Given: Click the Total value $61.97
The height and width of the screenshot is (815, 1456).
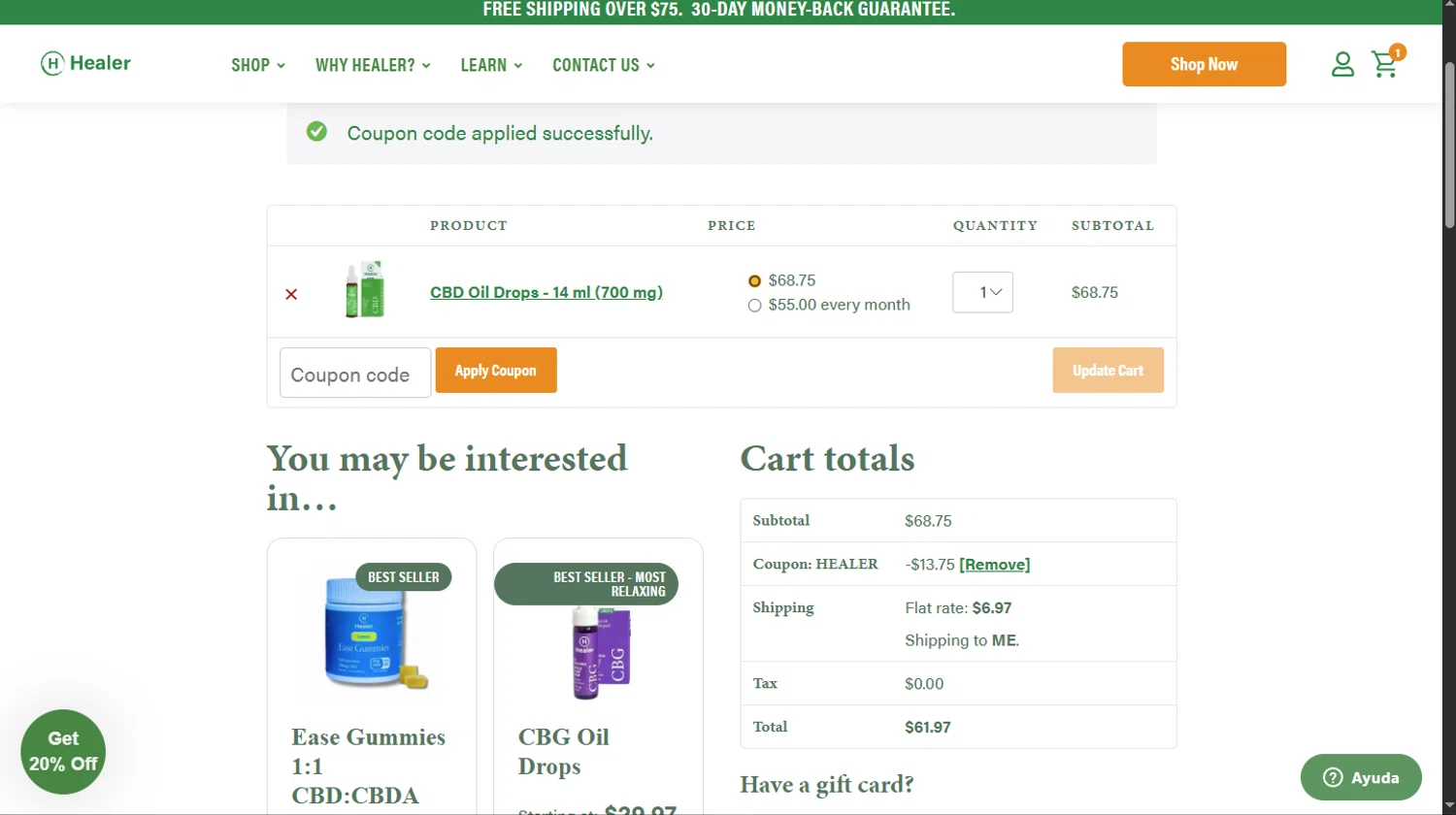Looking at the screenshot, I should 928,727.
